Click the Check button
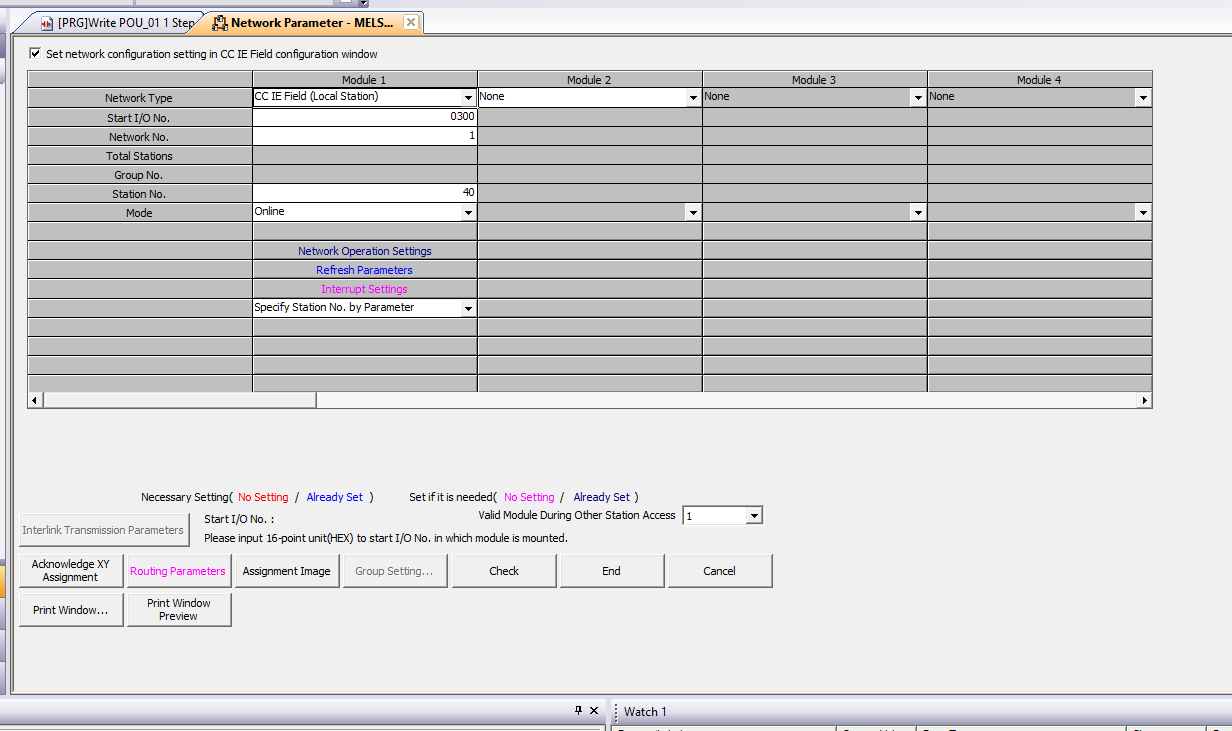Screen dimensions: 1232x731 [504, 571]
